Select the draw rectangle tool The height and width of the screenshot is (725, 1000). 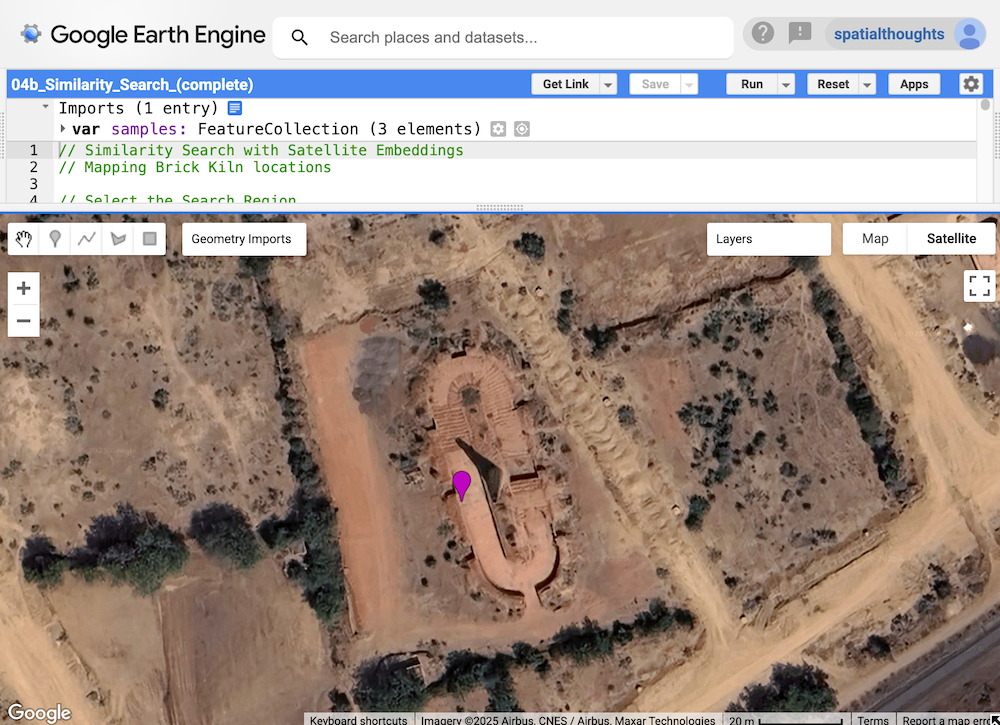[150, 239]
